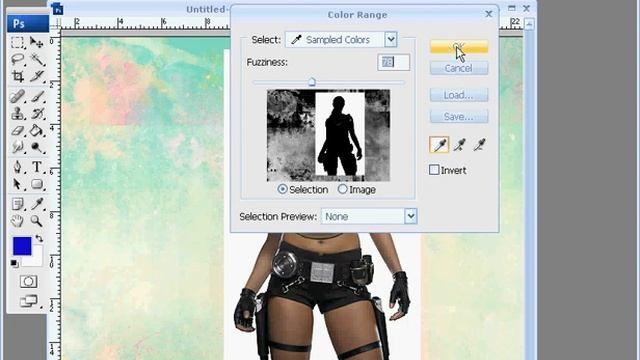
Task: Select the Path Selection tool
Action: tap(17, 184)
